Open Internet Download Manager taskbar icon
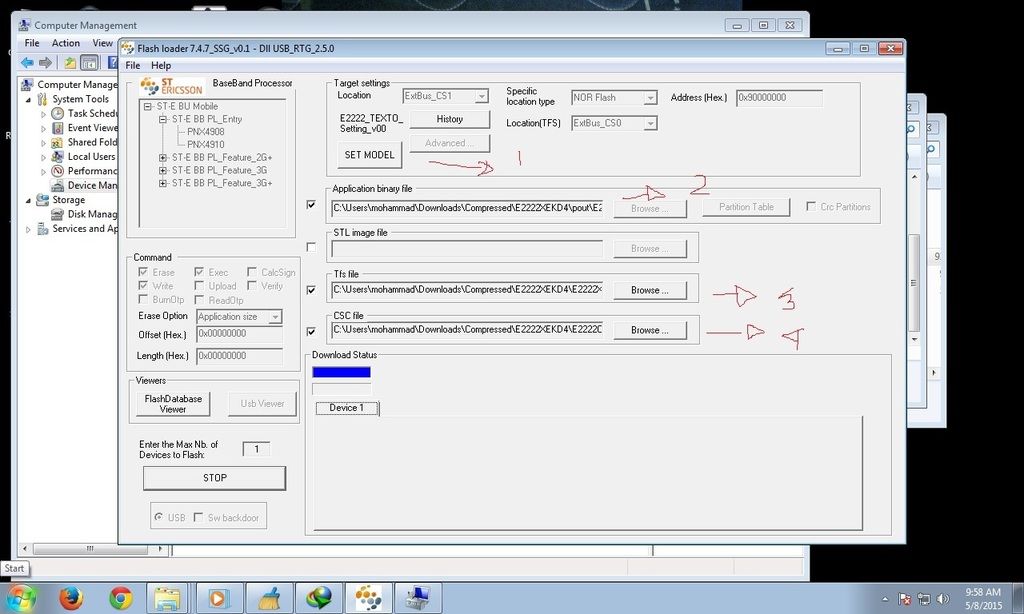This screenshot has height=614, width=1024. [x=319, y=598]
